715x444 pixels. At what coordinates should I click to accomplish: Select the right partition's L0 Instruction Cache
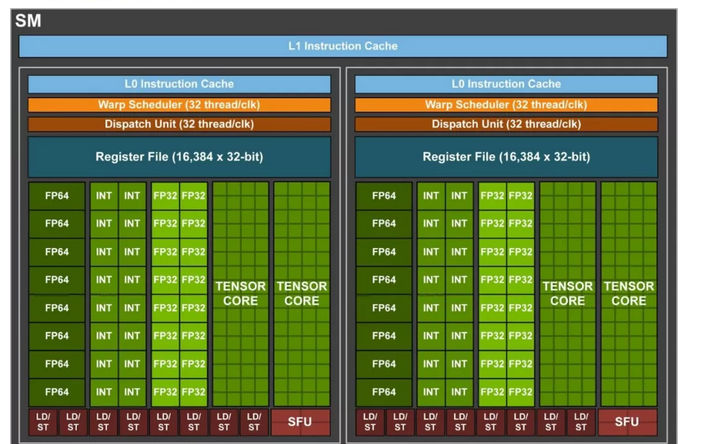[506, 84]
